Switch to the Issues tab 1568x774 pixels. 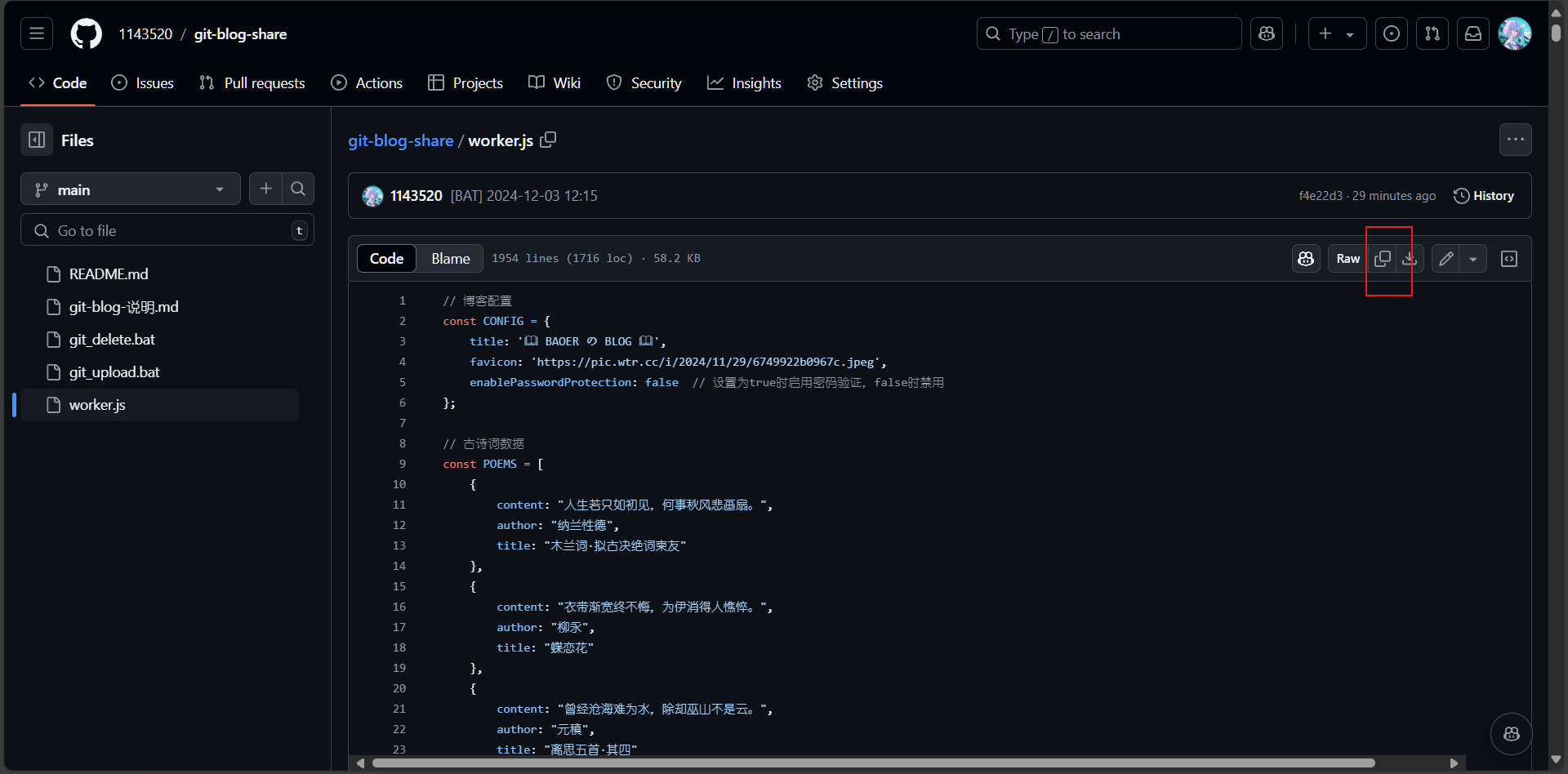click(x=143, y=83)
